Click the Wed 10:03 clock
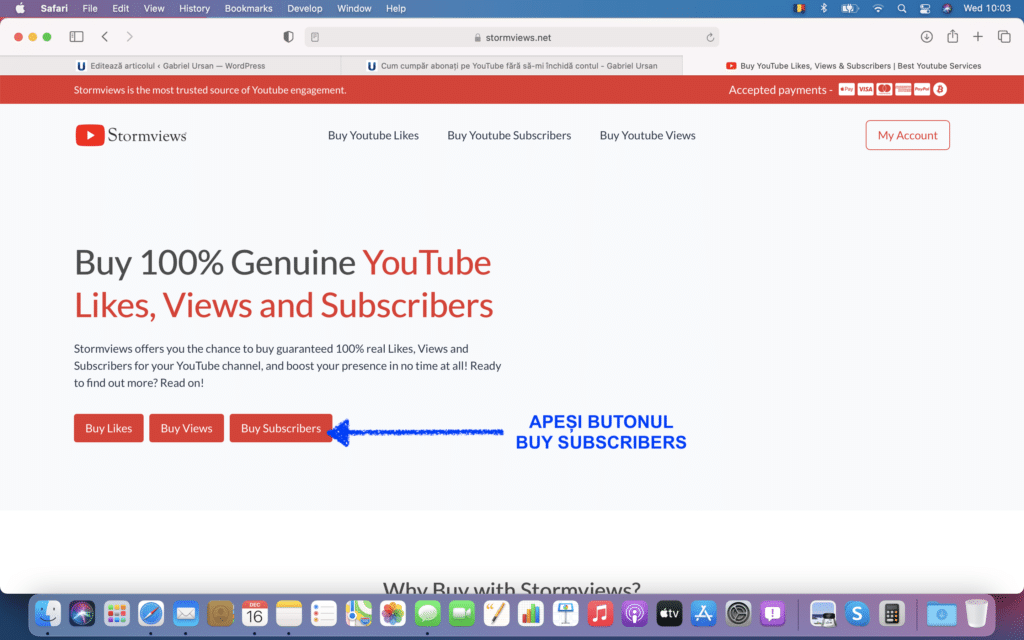The image size is (1024, 640). pos(987,8)
